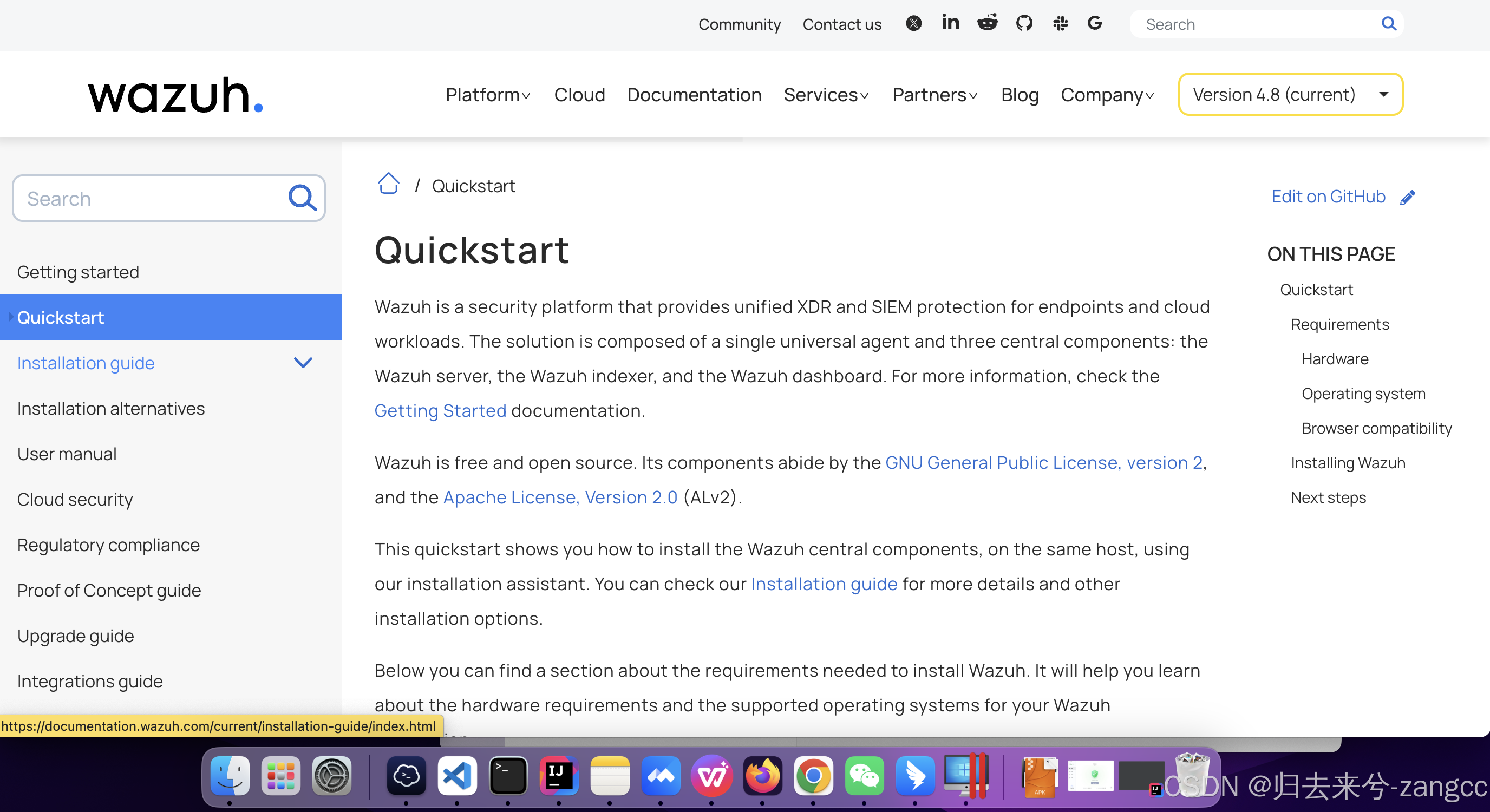Open Firefox from the Dock

click(x=762, y=776)
